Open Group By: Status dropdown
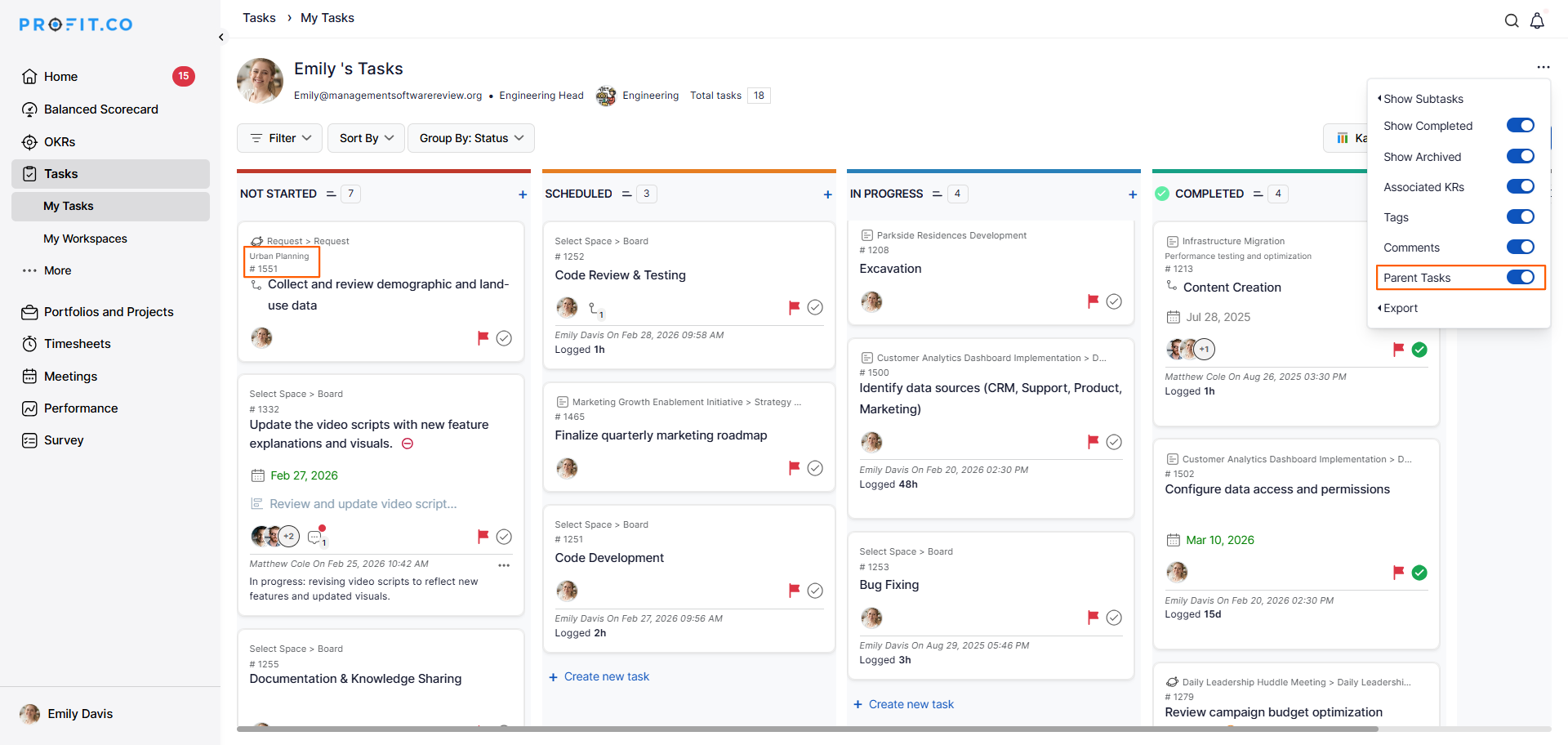Viewport: 1568px width, 745px height. [x=470, y=138]
